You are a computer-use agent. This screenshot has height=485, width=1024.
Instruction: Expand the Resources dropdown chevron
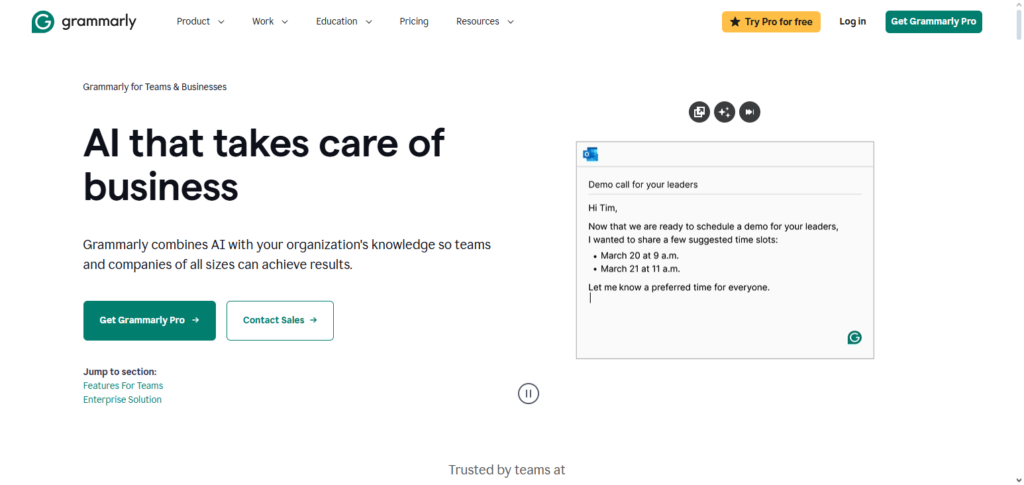click(510, 22)
